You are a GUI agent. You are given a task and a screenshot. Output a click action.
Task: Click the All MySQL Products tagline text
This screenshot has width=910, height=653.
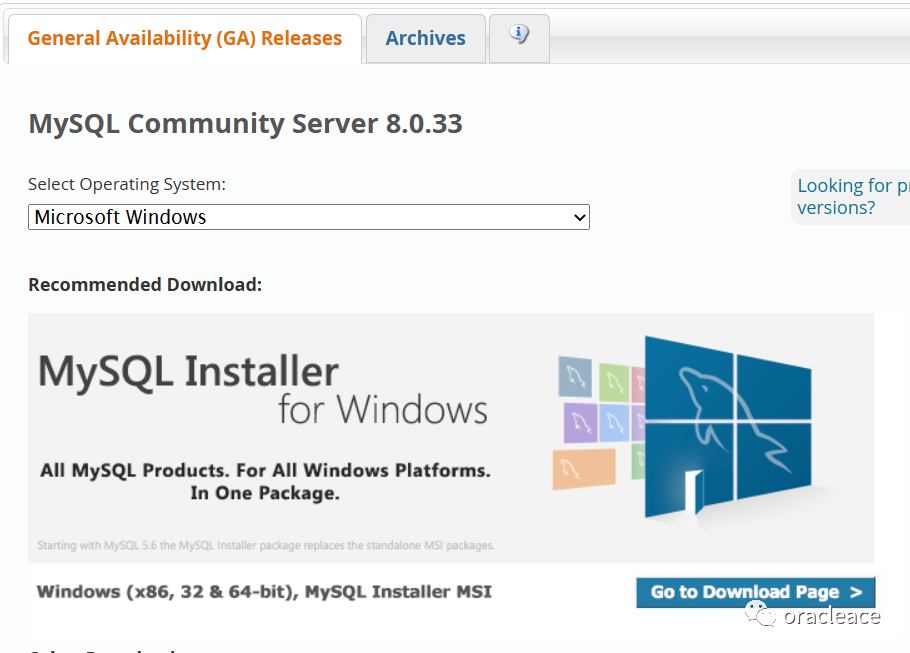coord(265,481)
